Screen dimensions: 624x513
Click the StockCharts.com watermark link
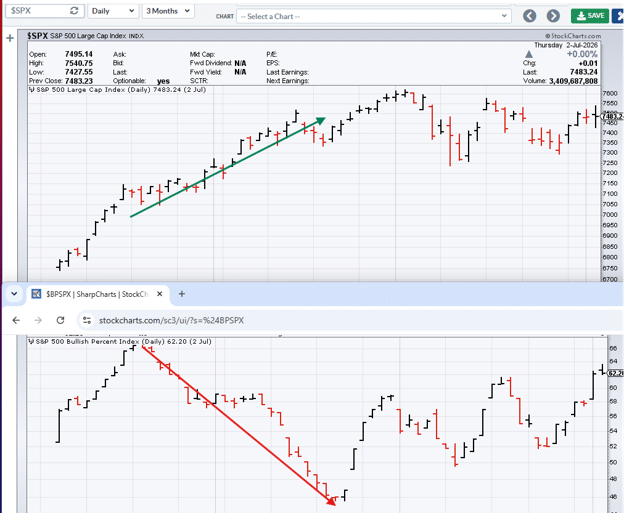pyautogui.click(x=573, y=36)
